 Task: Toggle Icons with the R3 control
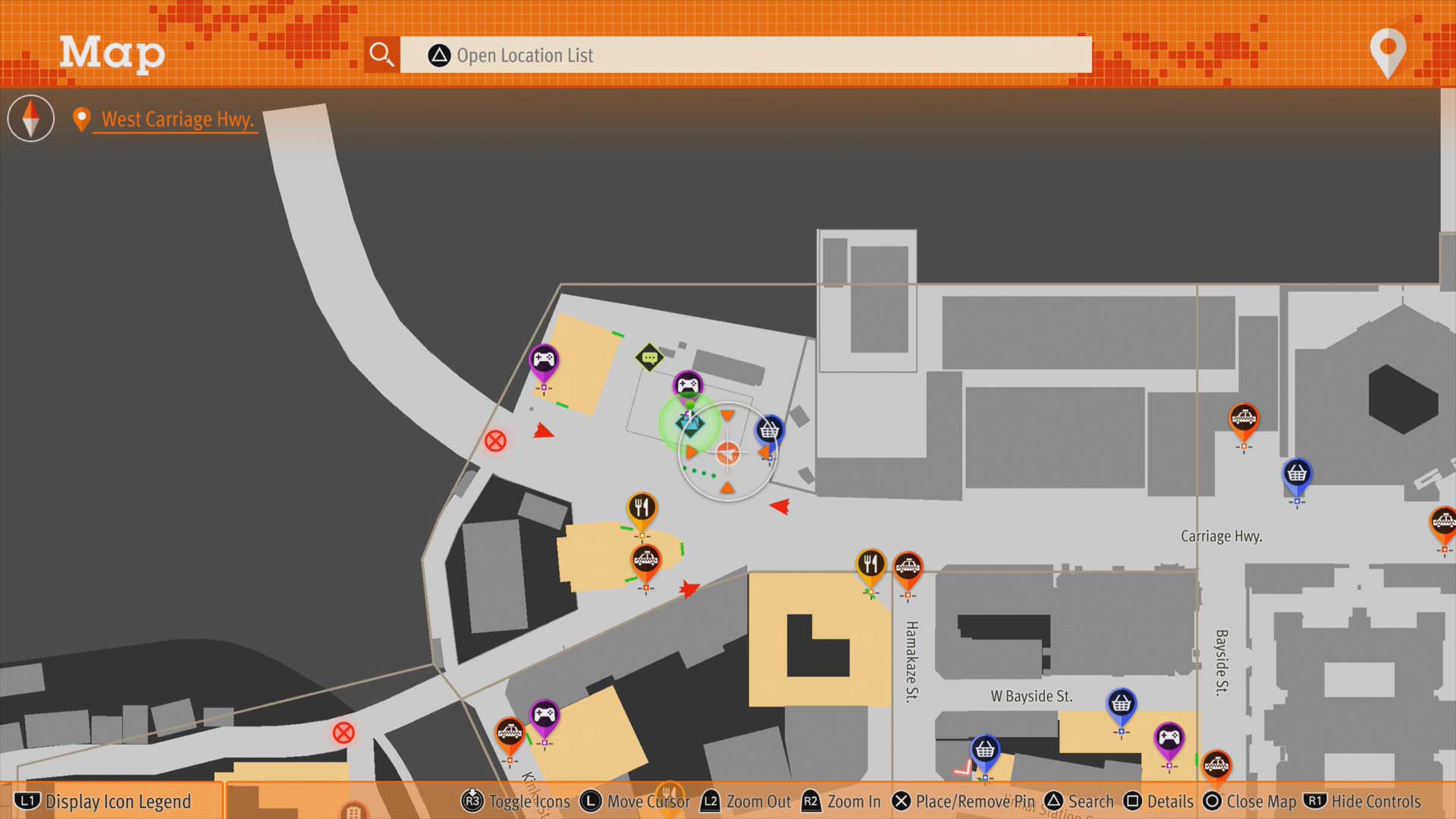tap(516, 802)
